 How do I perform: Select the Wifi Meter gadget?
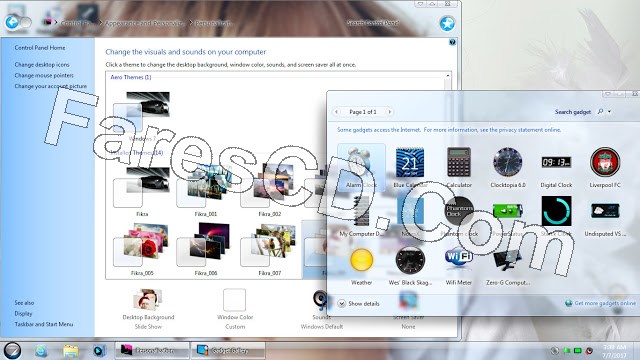point(459,265)
